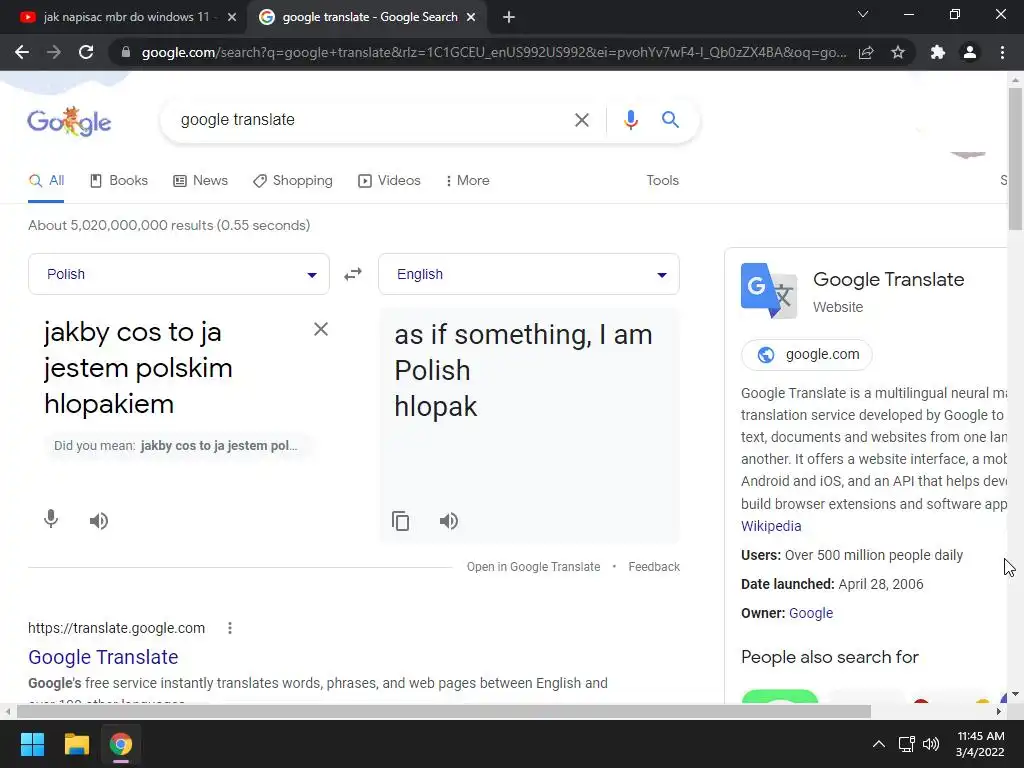Switch to Shopping results
Viewport: 1024px width, 768px height.
[x=293, y=181]
